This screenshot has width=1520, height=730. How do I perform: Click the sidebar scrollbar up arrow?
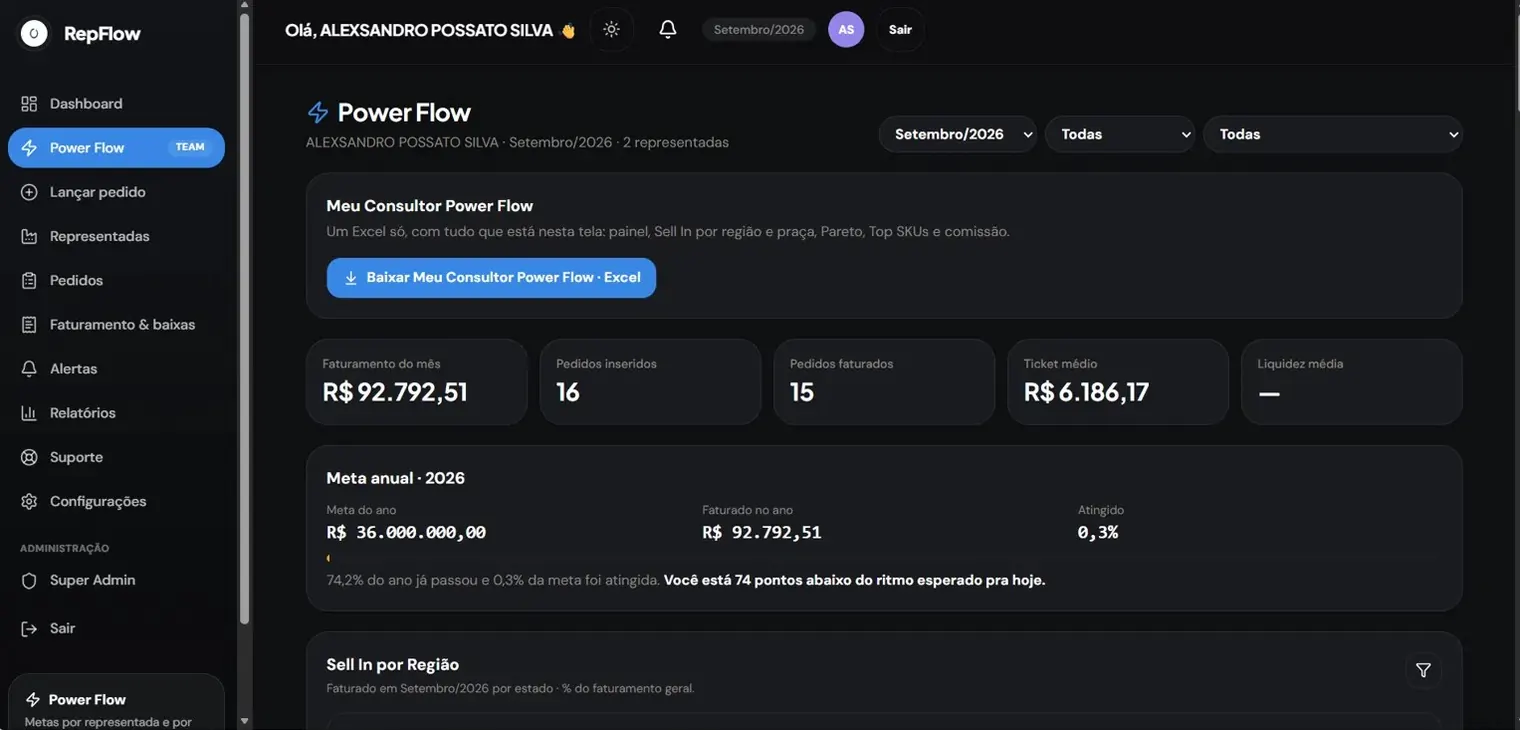[245, 6]
